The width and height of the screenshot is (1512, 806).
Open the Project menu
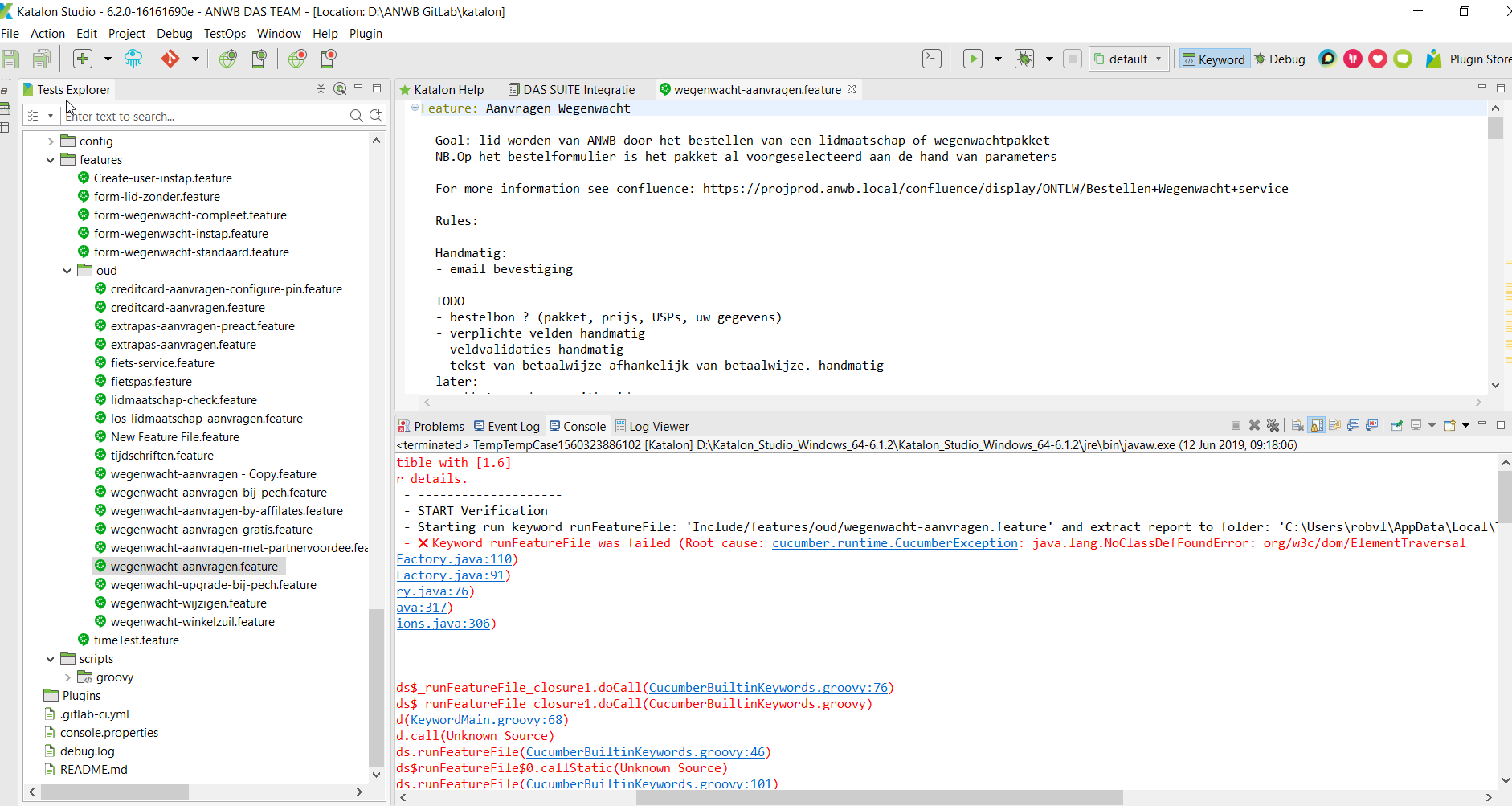point(127,33)
